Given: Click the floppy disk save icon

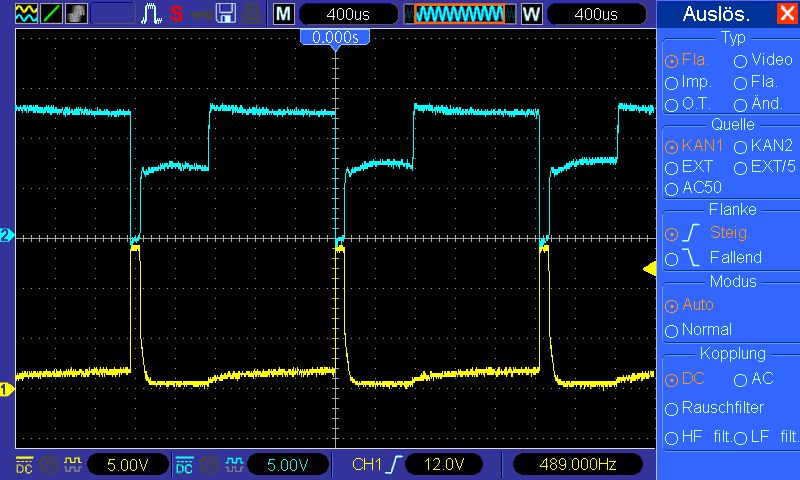Looking at the screenshot, I should [x=226, y=14].
